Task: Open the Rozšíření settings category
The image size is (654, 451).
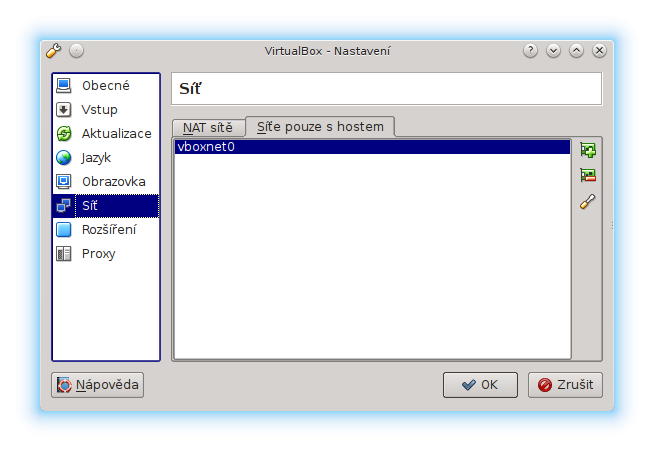Action: click(x=106, y=230)
